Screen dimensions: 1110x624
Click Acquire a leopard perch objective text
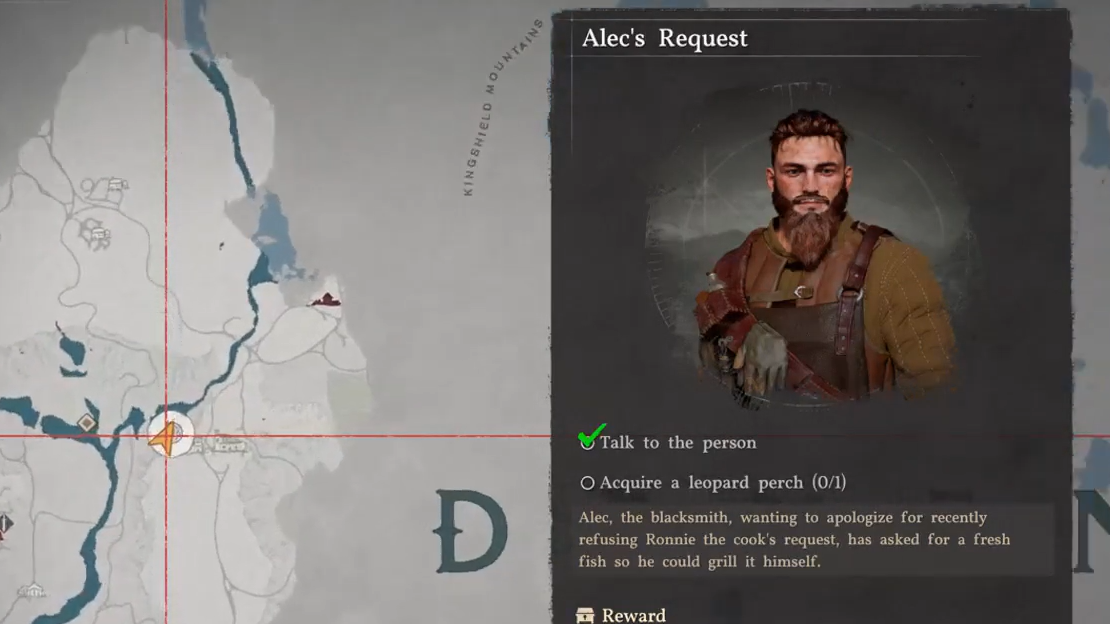tap(723, 483)
